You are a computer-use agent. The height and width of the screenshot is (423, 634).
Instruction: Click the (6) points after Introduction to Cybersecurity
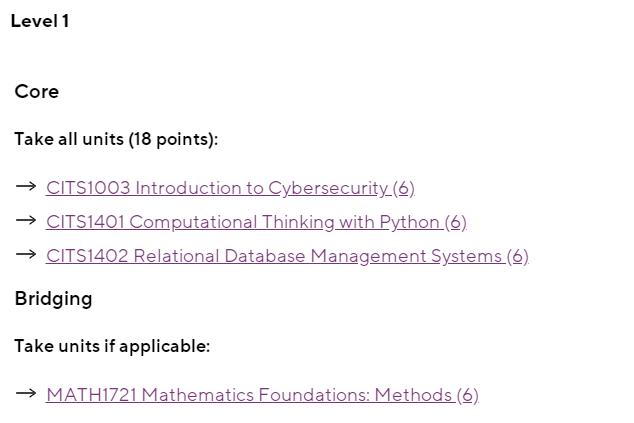point(404,188)
